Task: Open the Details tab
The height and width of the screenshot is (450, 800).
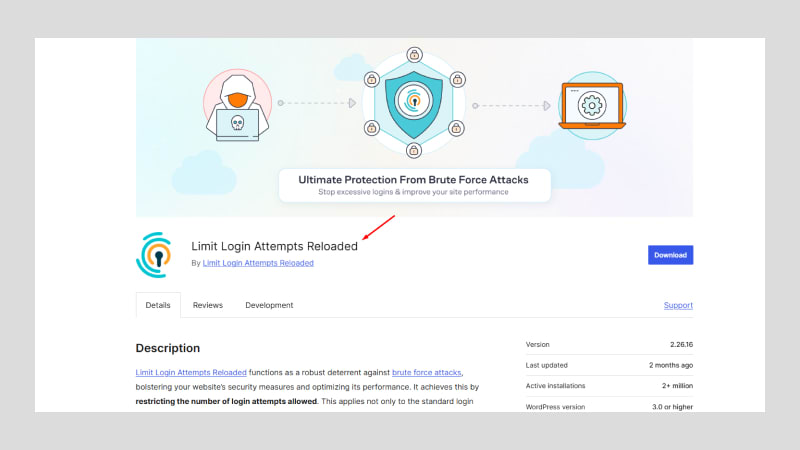Action: pyautogui.click(x=158, y=305)
